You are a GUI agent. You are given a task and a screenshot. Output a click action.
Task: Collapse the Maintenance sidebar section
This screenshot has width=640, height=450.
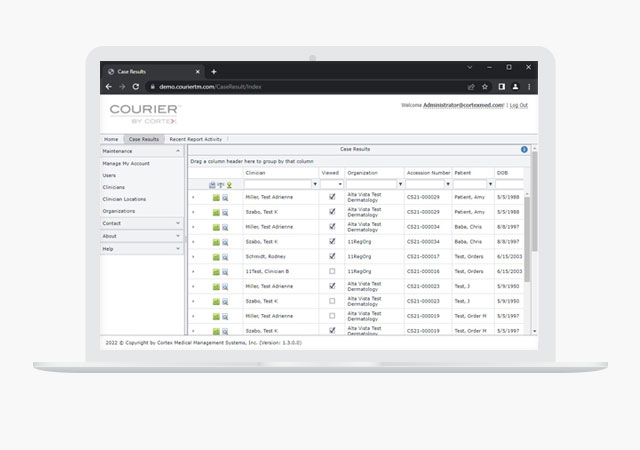point(178,151)
